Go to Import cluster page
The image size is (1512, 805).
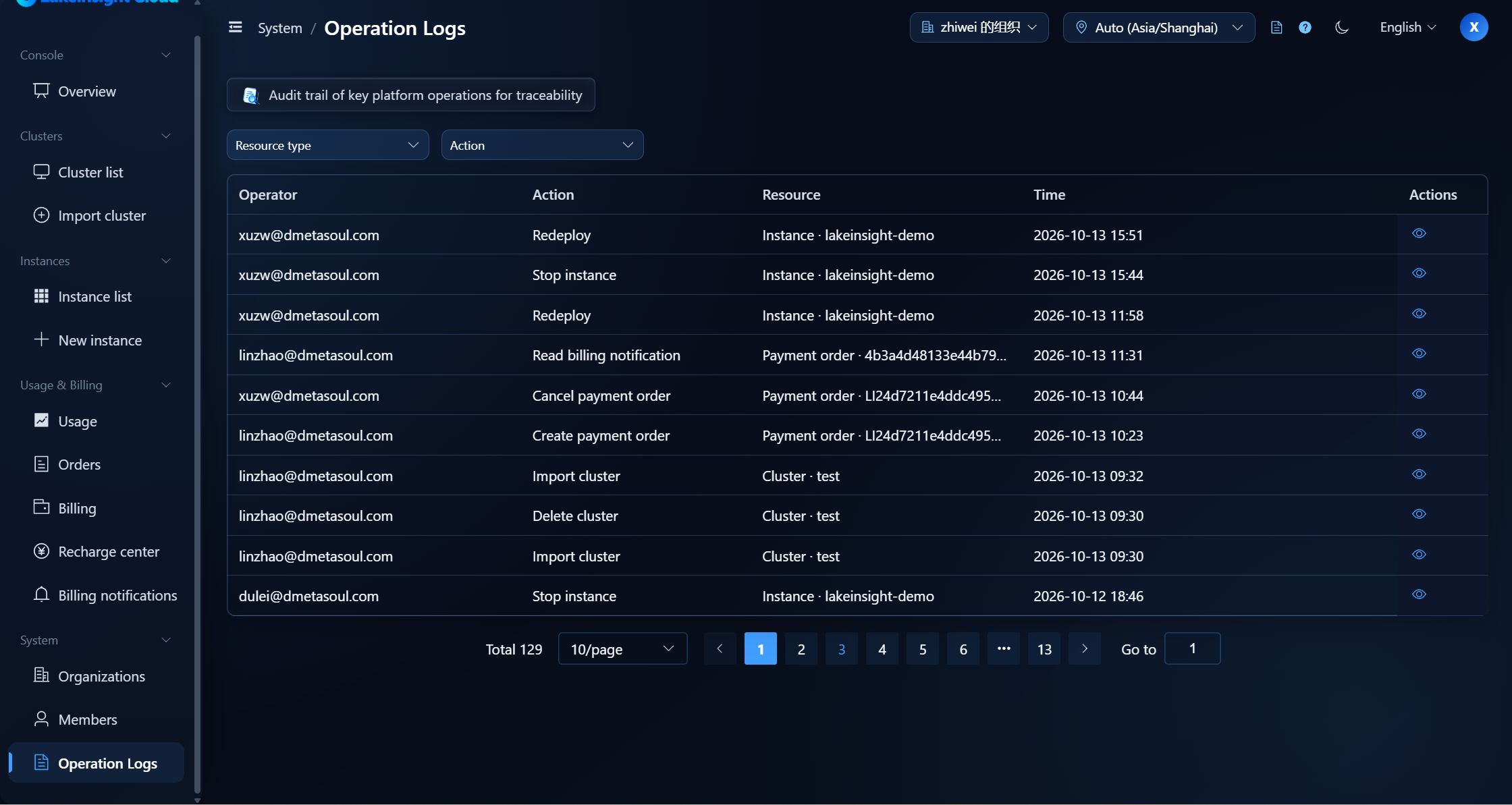click(x=96, y=215)
